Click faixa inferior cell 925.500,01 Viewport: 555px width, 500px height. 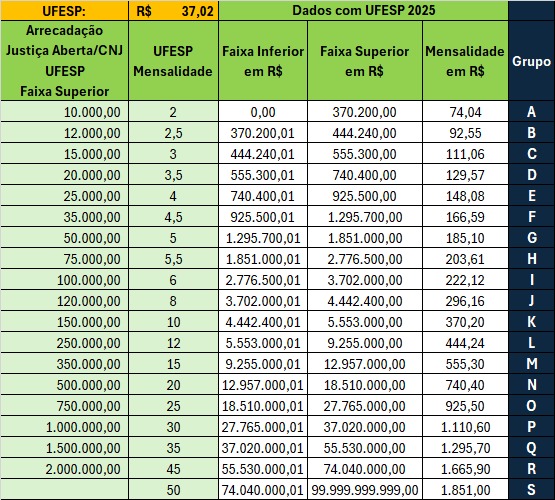coord(263,217)
